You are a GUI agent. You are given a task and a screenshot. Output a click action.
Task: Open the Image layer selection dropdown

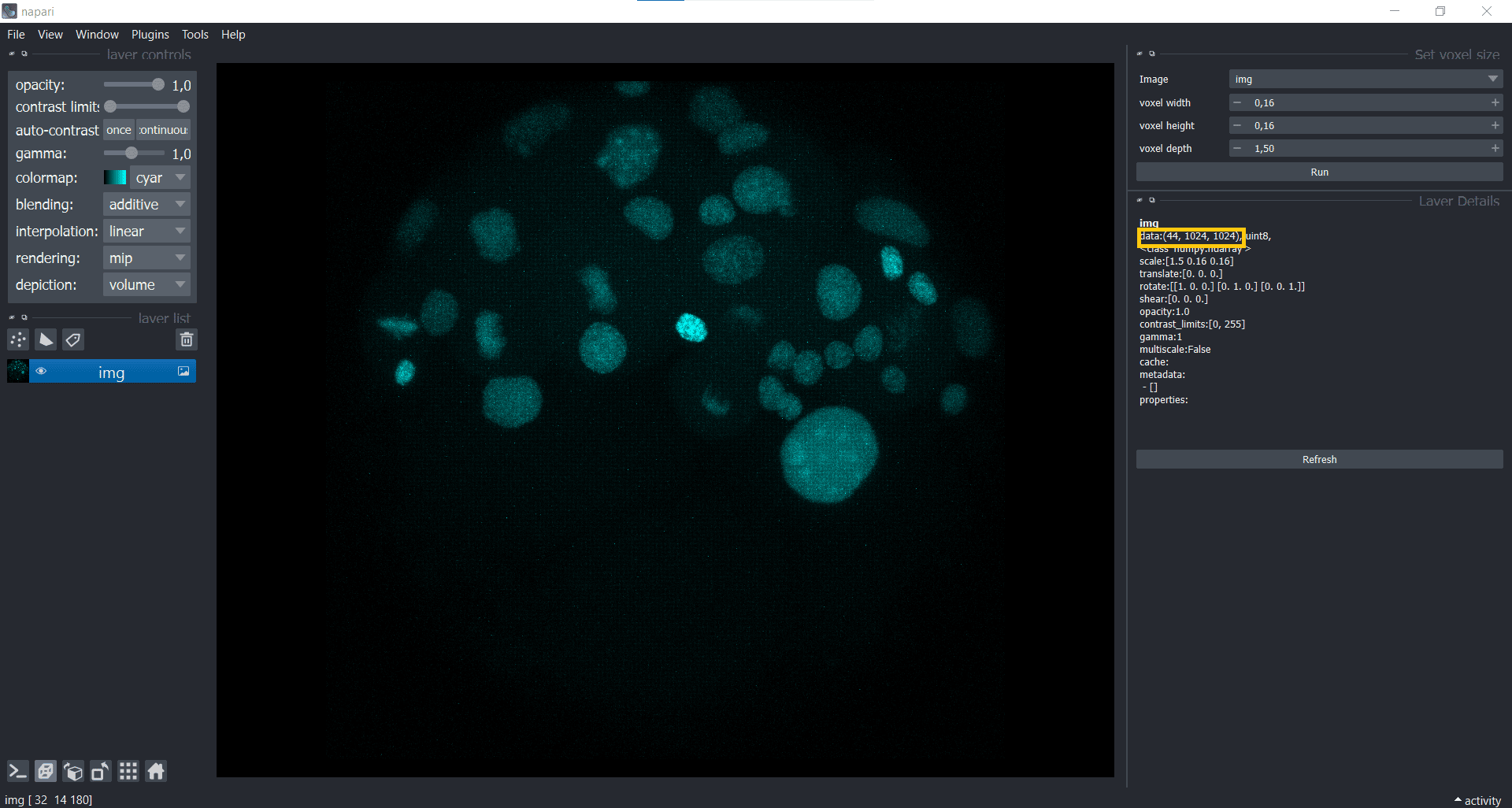(x=1366, y=79)
